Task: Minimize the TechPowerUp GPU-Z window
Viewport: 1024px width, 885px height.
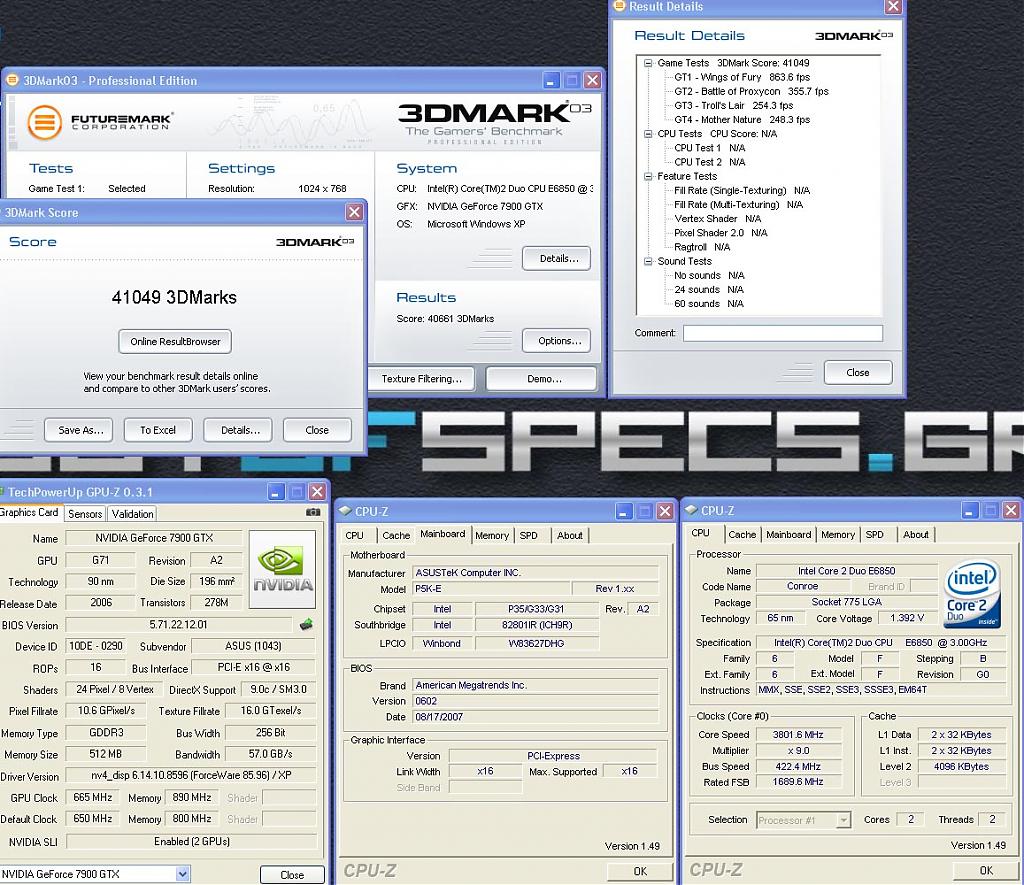Action: [276, 492]
